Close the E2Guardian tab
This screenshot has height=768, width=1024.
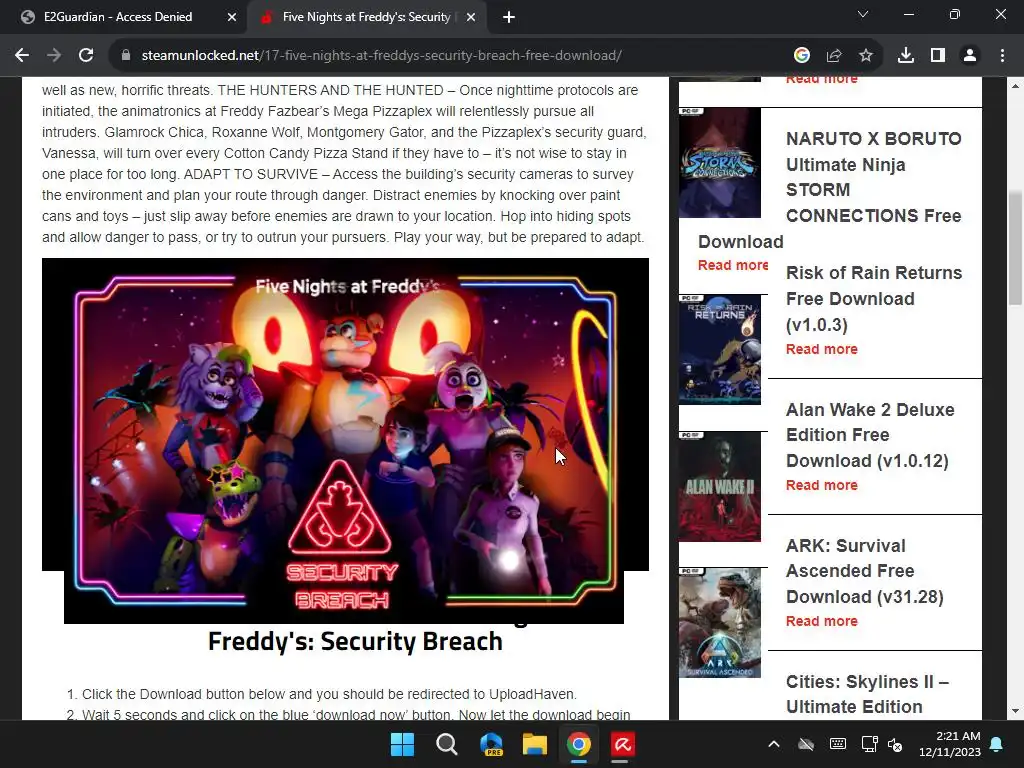[x=232, y=18]
